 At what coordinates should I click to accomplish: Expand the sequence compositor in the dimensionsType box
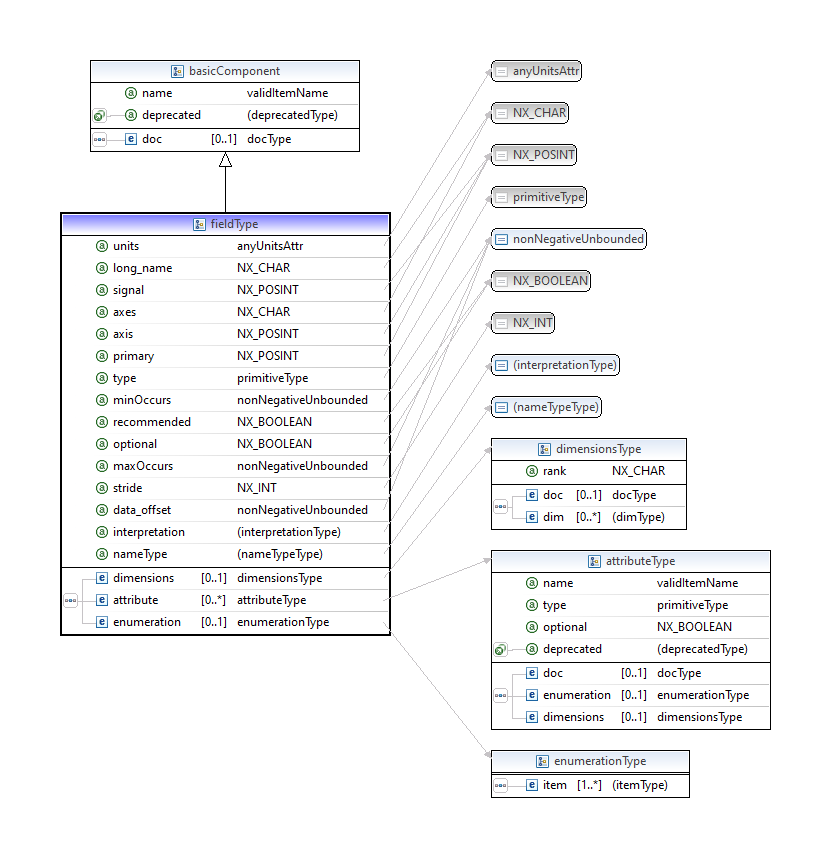(x=501, y=506)
